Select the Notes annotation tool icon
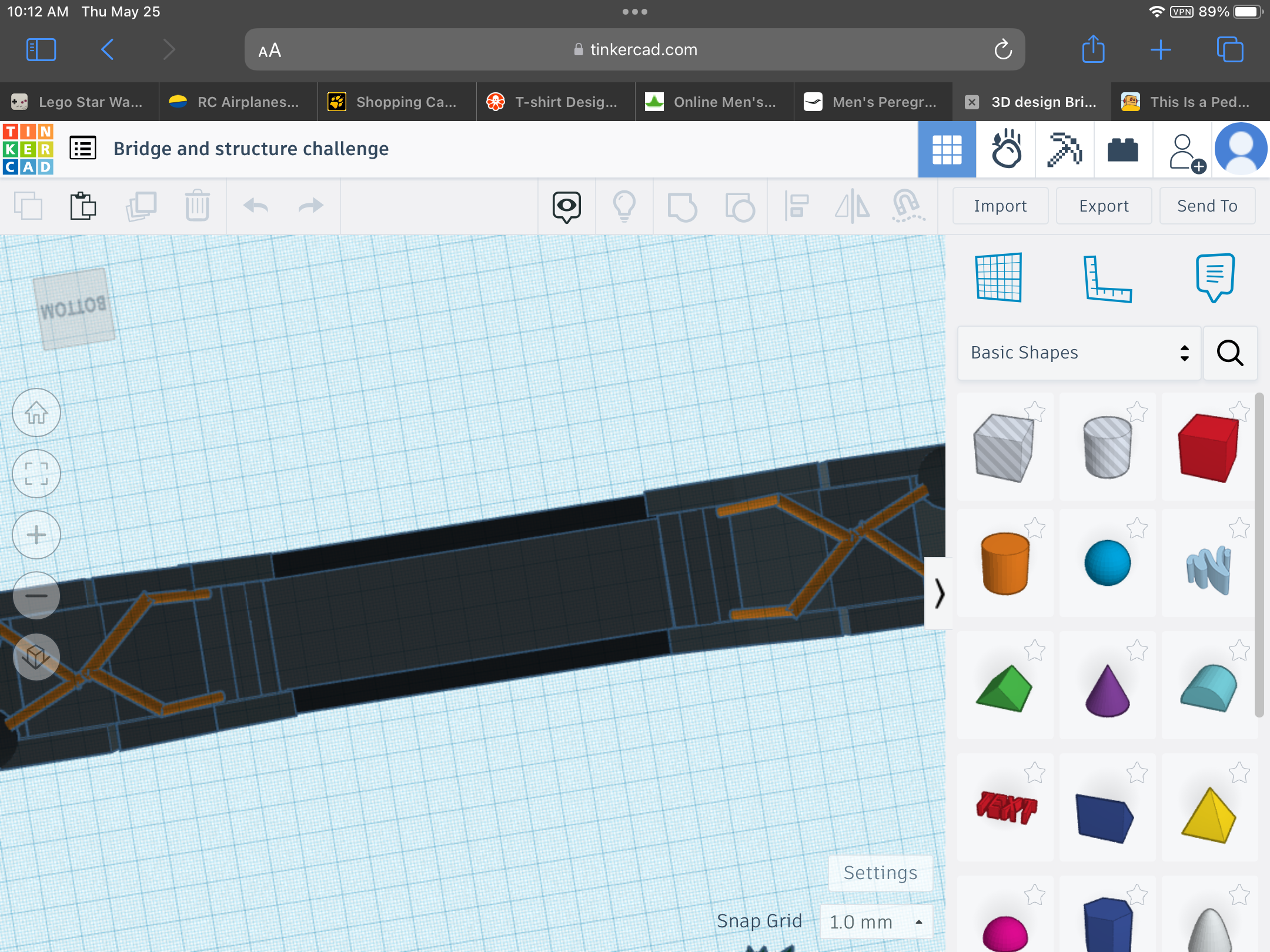Viewport: 1270px width, 952px height. pos(1215,277)
